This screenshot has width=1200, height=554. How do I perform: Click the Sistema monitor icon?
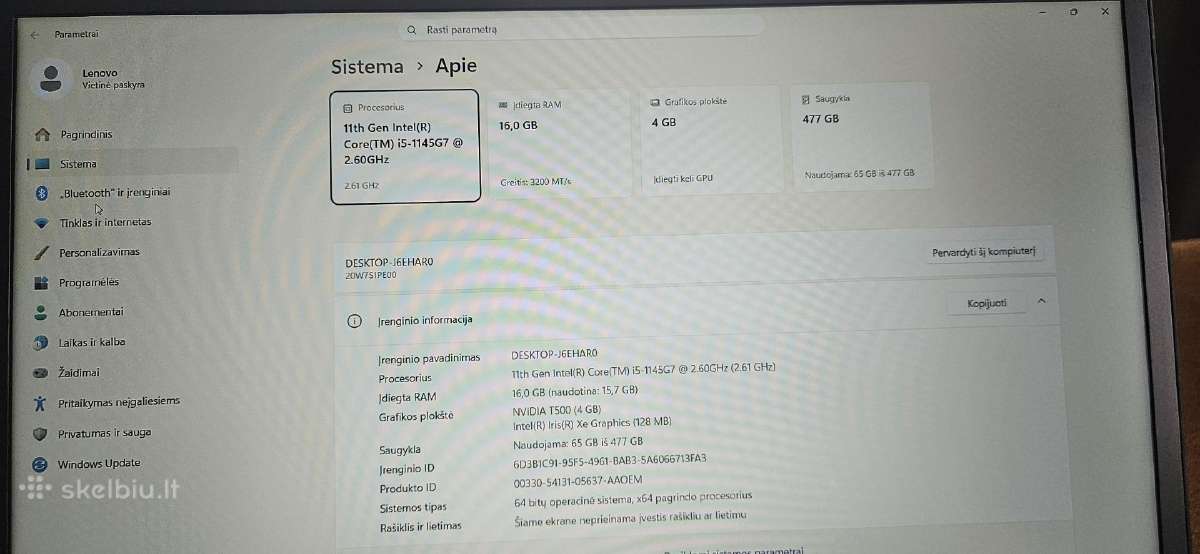[42, 164]
